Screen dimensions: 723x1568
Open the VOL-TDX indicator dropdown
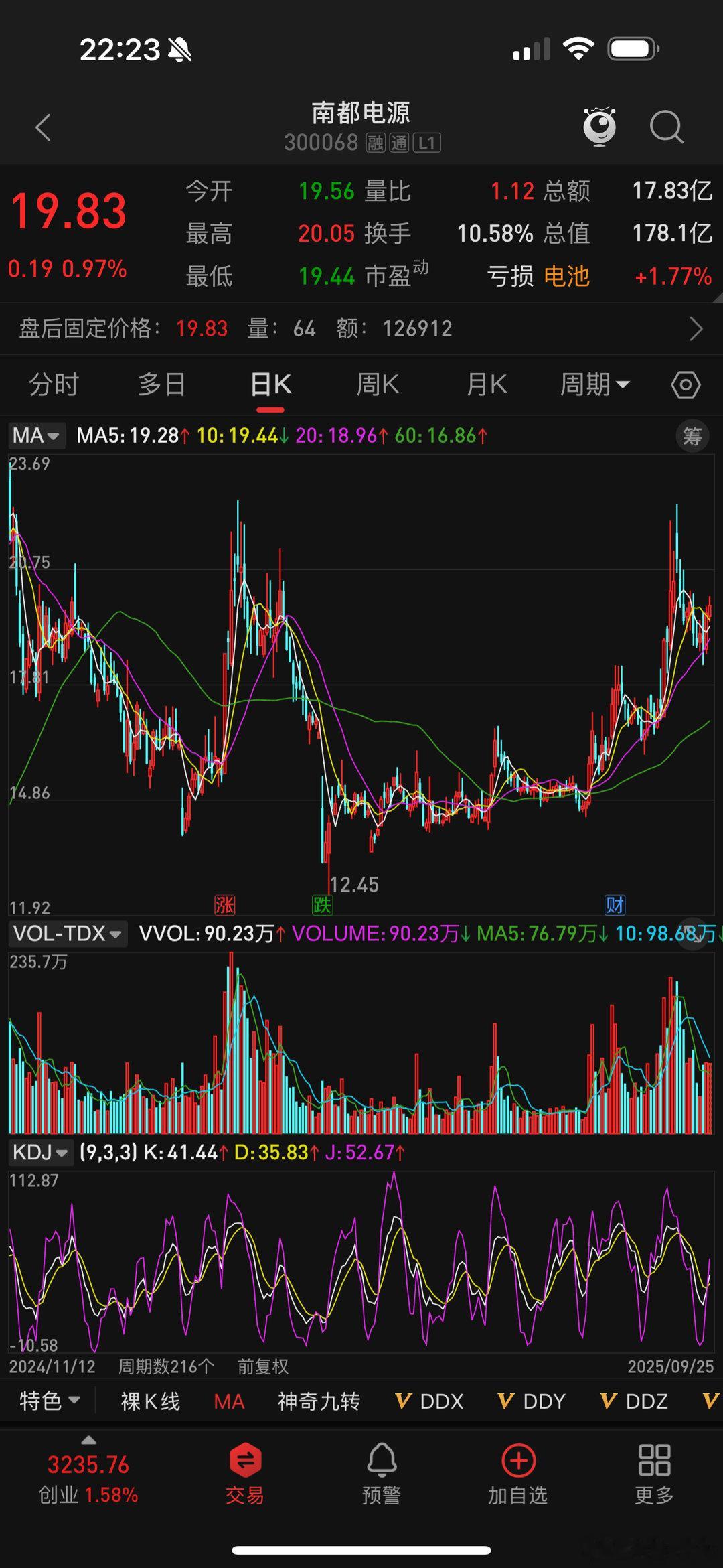pos(67,934)
